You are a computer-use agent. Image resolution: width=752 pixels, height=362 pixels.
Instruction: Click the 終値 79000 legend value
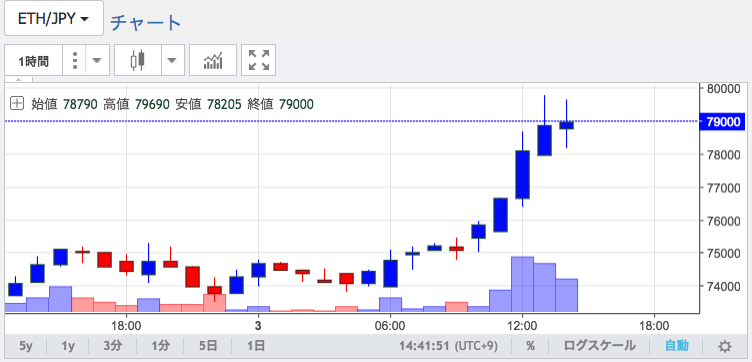281,104
